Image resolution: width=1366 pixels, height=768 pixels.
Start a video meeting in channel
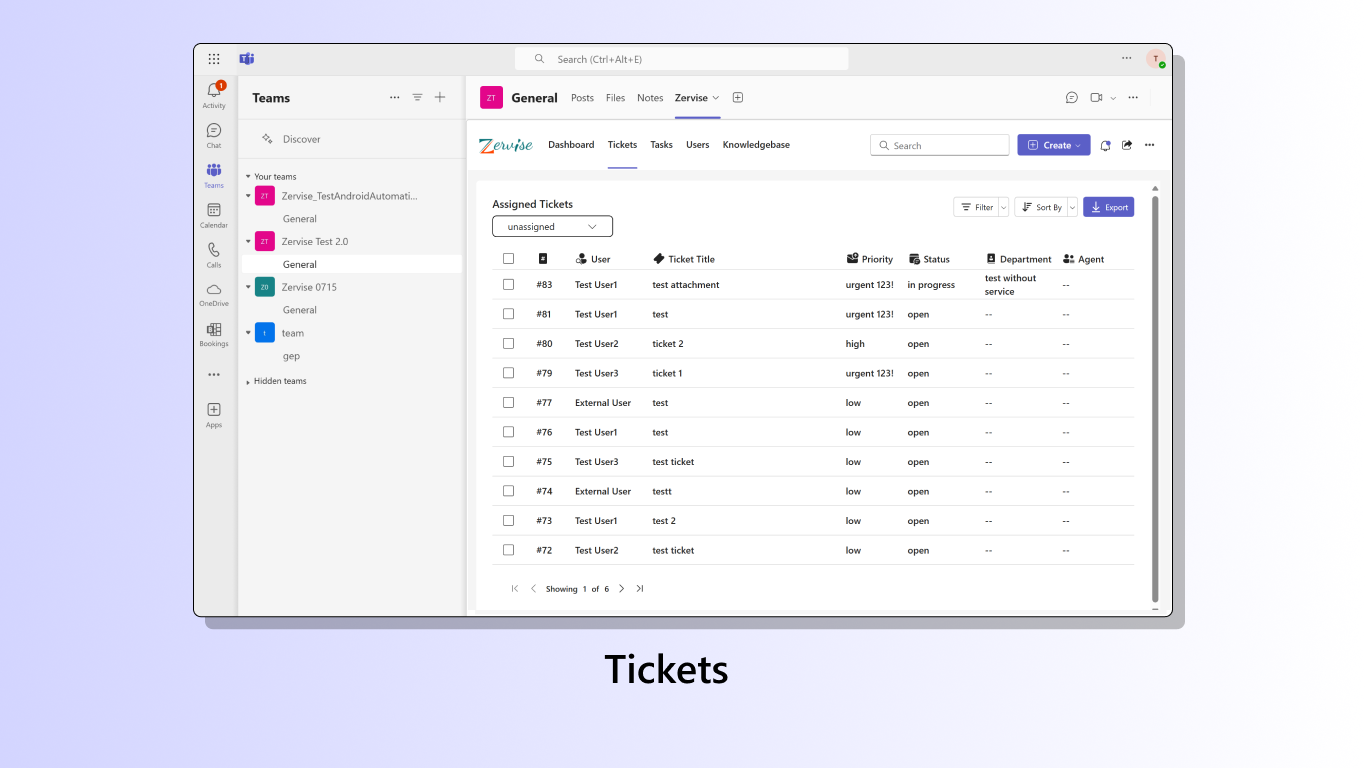(1096, 98)
